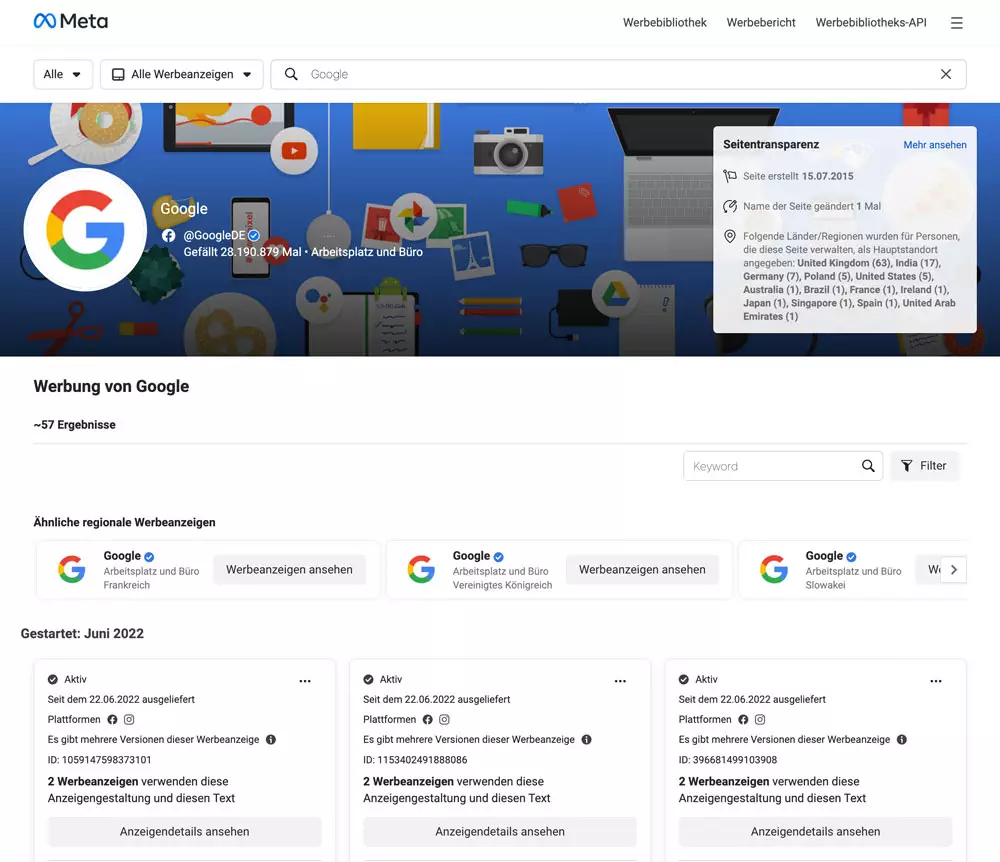This screenshot has height=862, width=1000.
Task: Click Werbeanzeigen ansehen for Vereinigtes Königreich
Action: click(642, 569)
